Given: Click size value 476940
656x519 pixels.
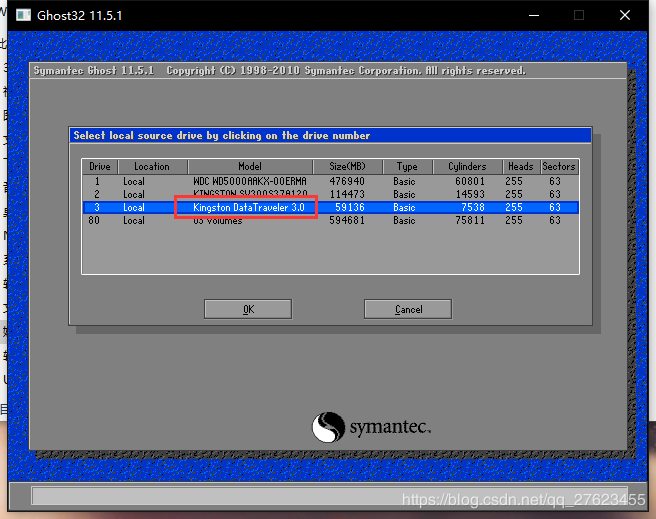Looking at the screenshot, I should (347, 181).
